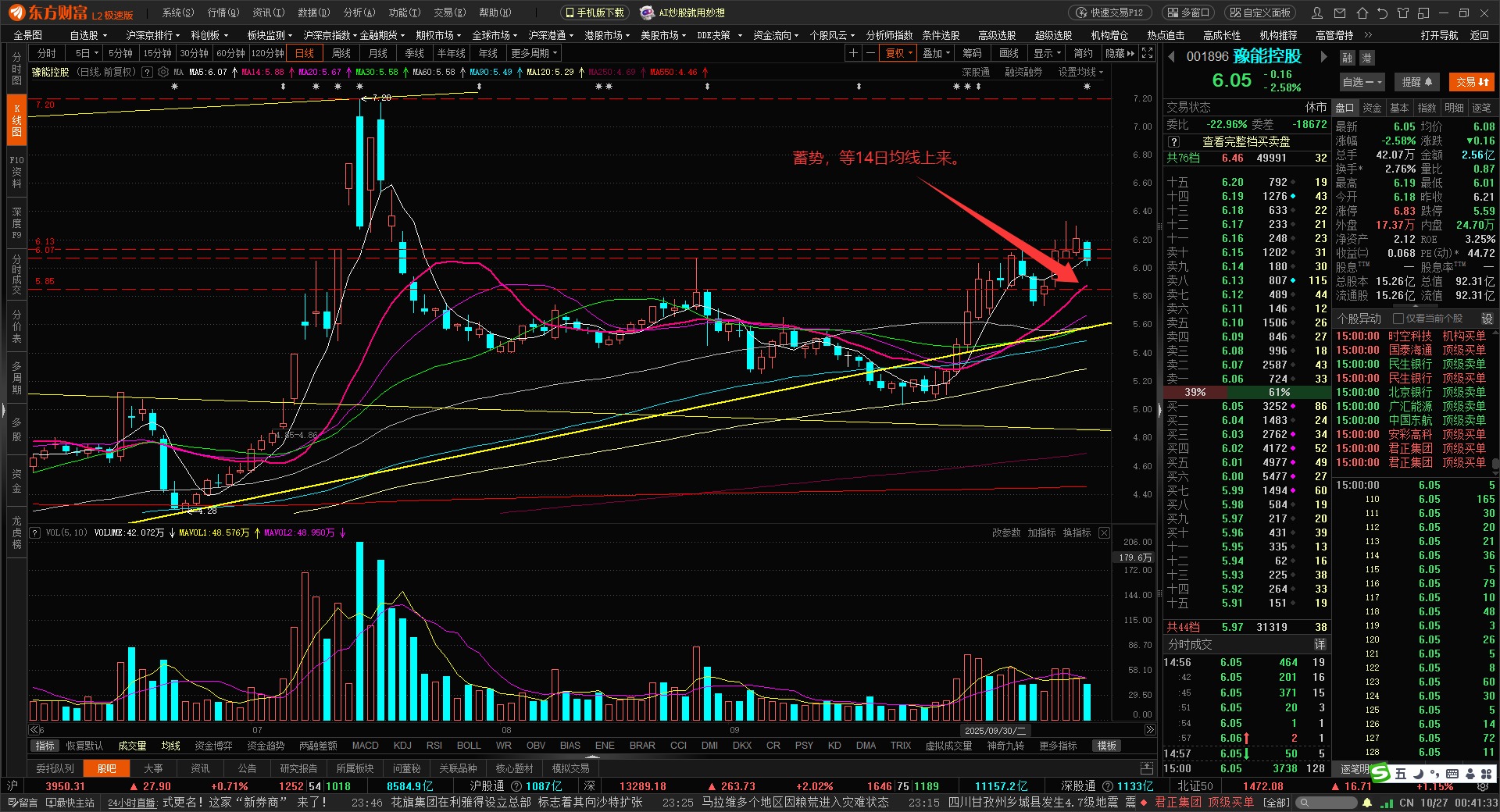Toggle the 仅看当前个股 checkbox
The height and width of the screenshot is (812, 1500).
click(1398, 319)
